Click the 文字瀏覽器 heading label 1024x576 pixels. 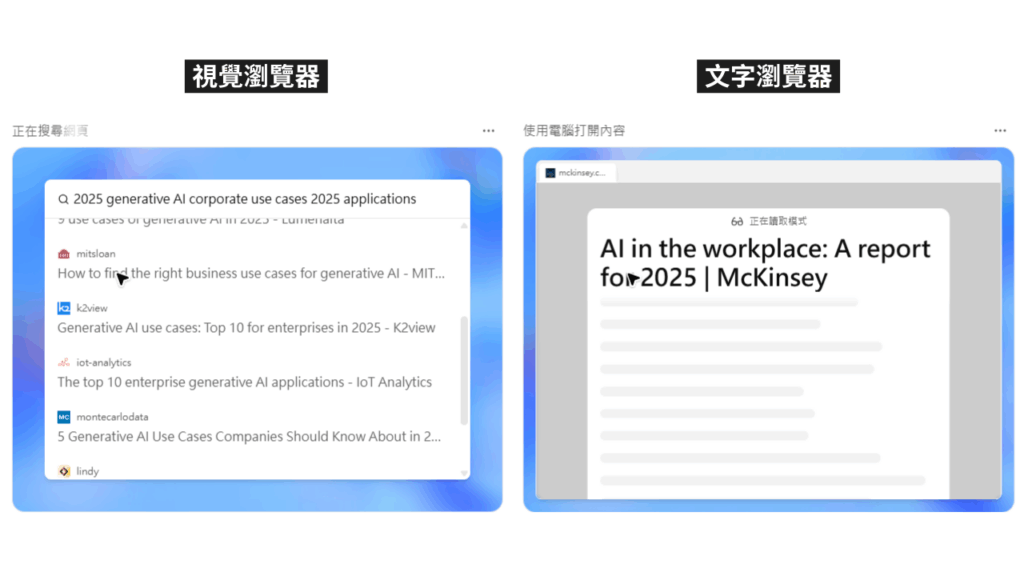tap(768, 76)
